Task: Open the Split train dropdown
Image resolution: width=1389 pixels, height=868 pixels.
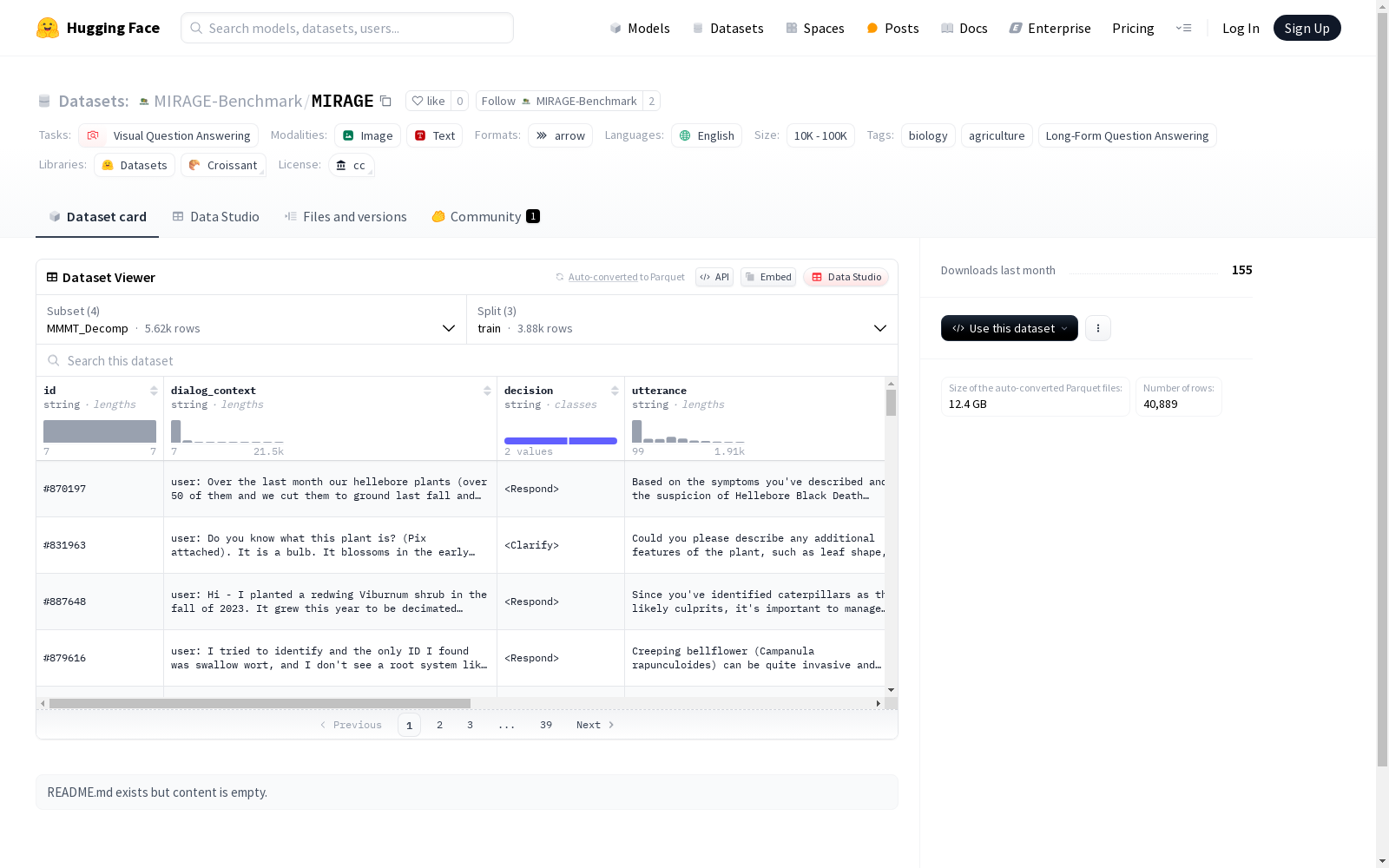Action: pos(681,319)
